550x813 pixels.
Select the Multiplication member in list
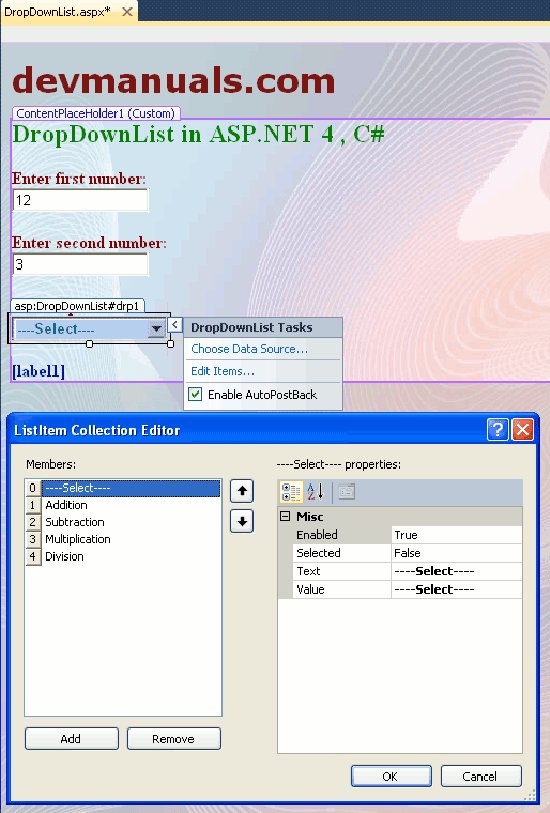78,539
